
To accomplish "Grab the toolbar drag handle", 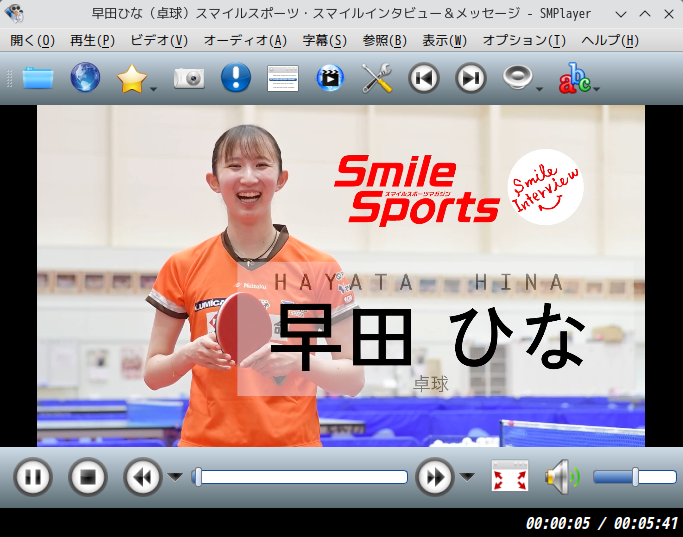I will click(x=9, y=78).
